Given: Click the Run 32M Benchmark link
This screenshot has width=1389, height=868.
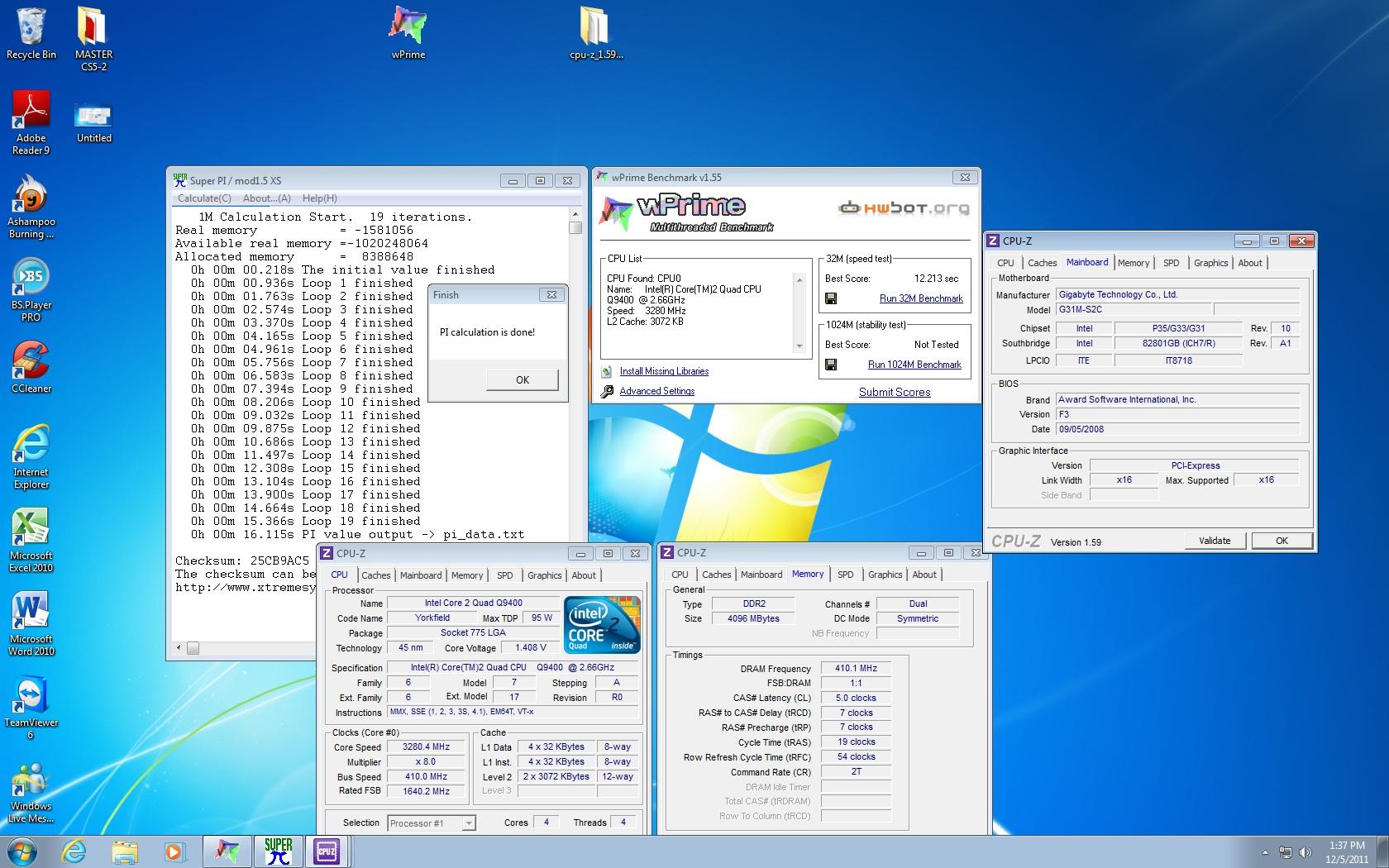Looking at the screenshot, I should [921, 298].
